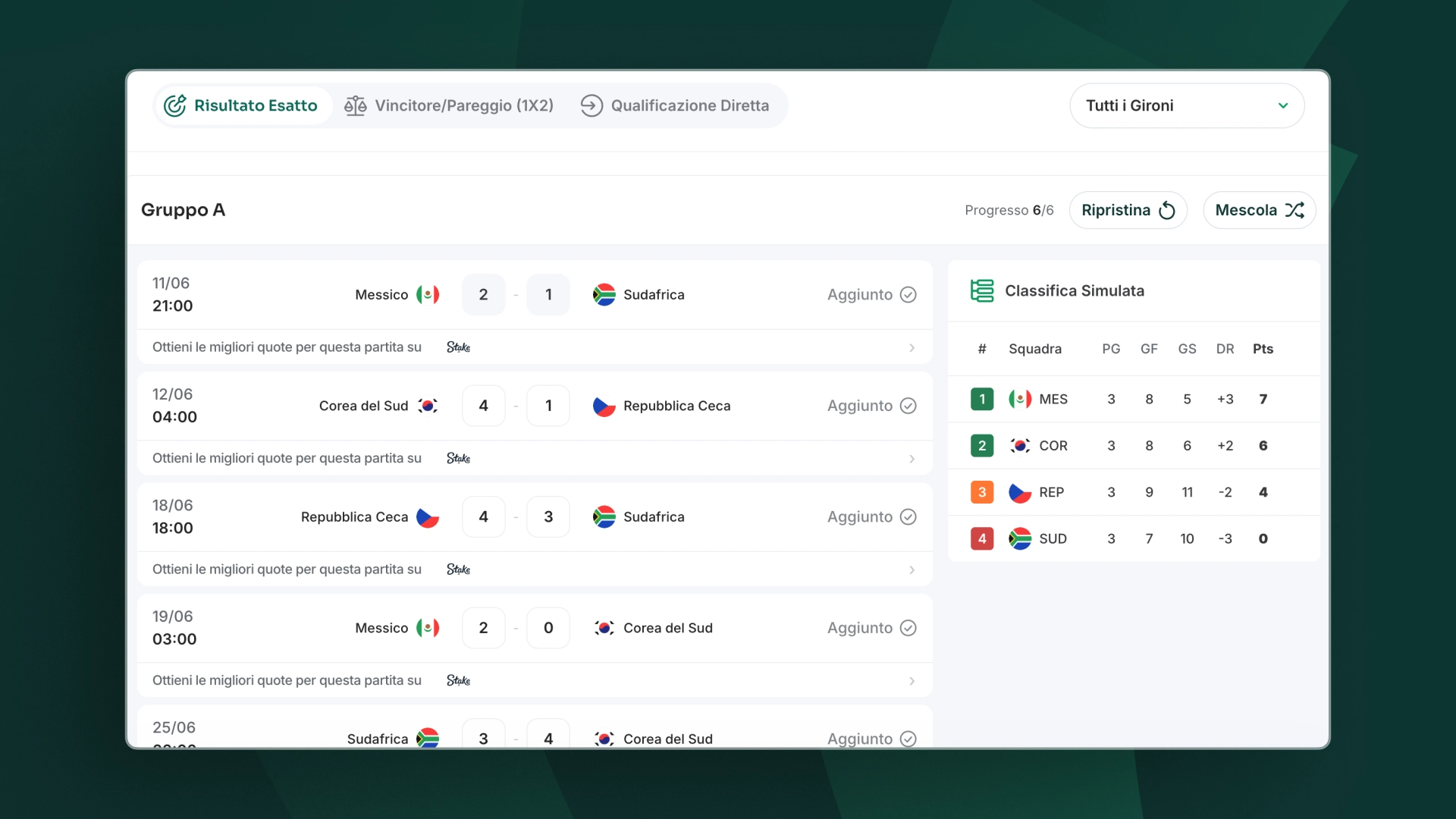
Task: Click the Pts column header in standings
Action: (x=1263, y=349)
